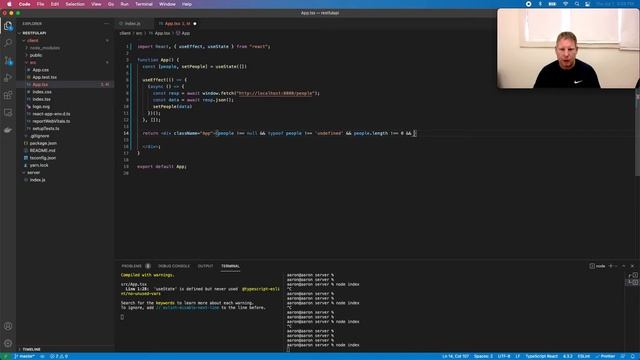Open Spotlight search in macOS menu bar
This screenshot has height=360, width=640.
(577, 4)
